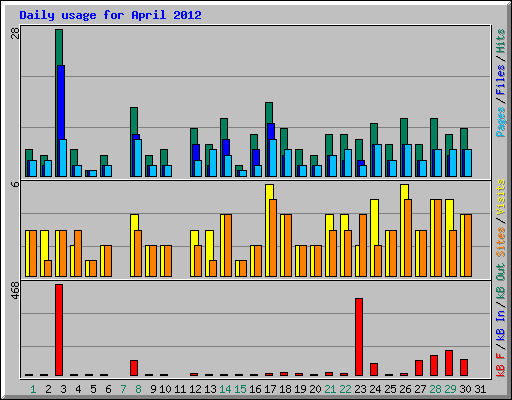Image resolution: width=512 pixels, height=400 pixels.
Task: Click the yellow Visits bar for day 26
Action: [x=404, y=192]
